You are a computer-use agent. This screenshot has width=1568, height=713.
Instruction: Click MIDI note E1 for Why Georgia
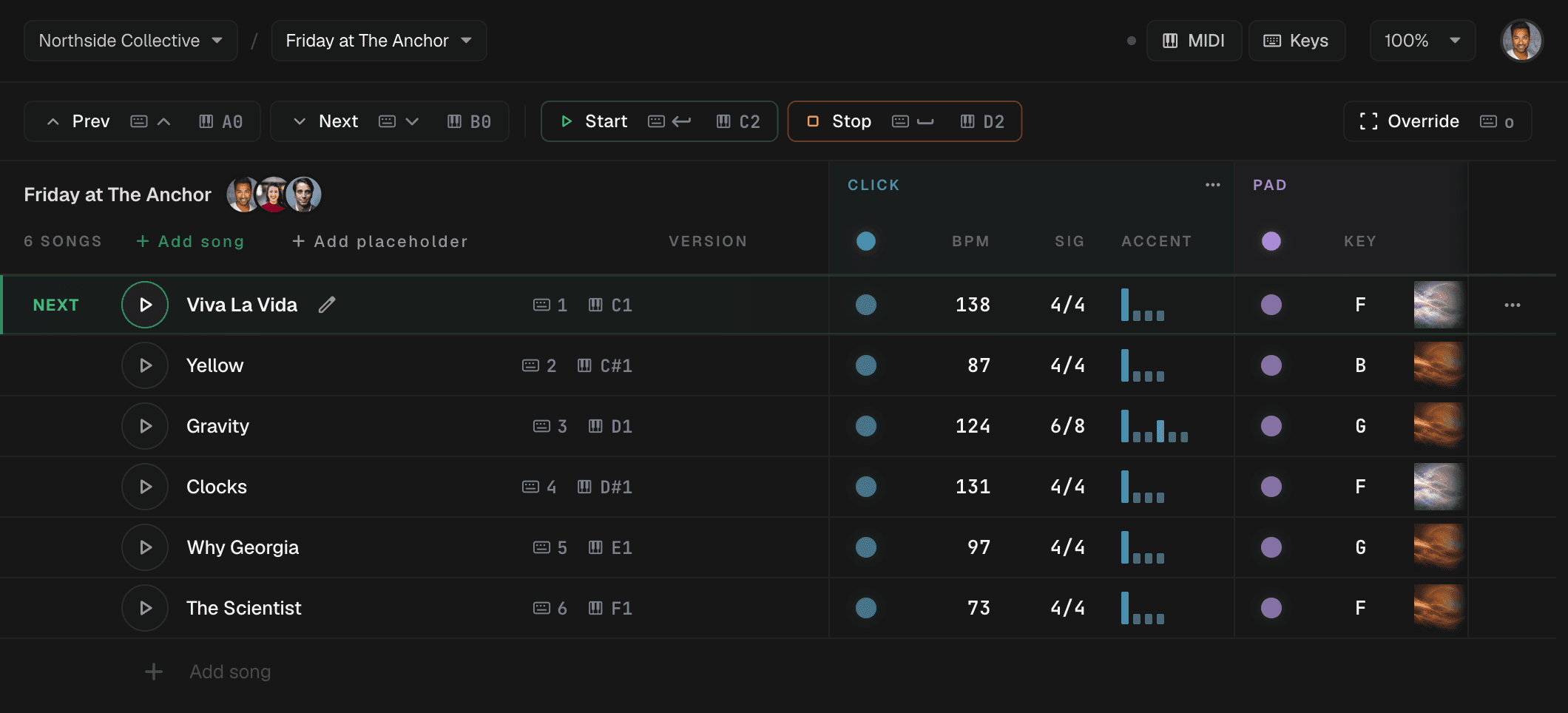(611, 547)
